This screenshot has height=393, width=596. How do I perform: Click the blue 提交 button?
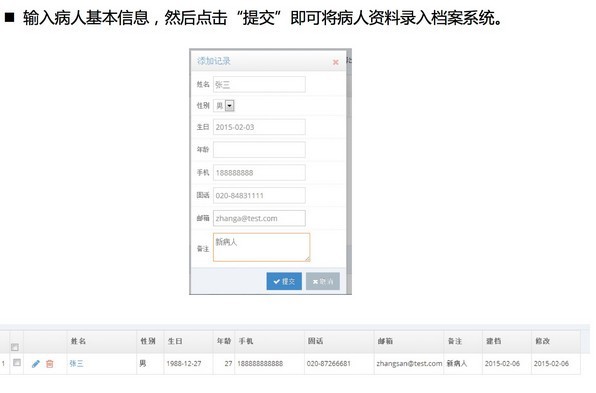284,281
